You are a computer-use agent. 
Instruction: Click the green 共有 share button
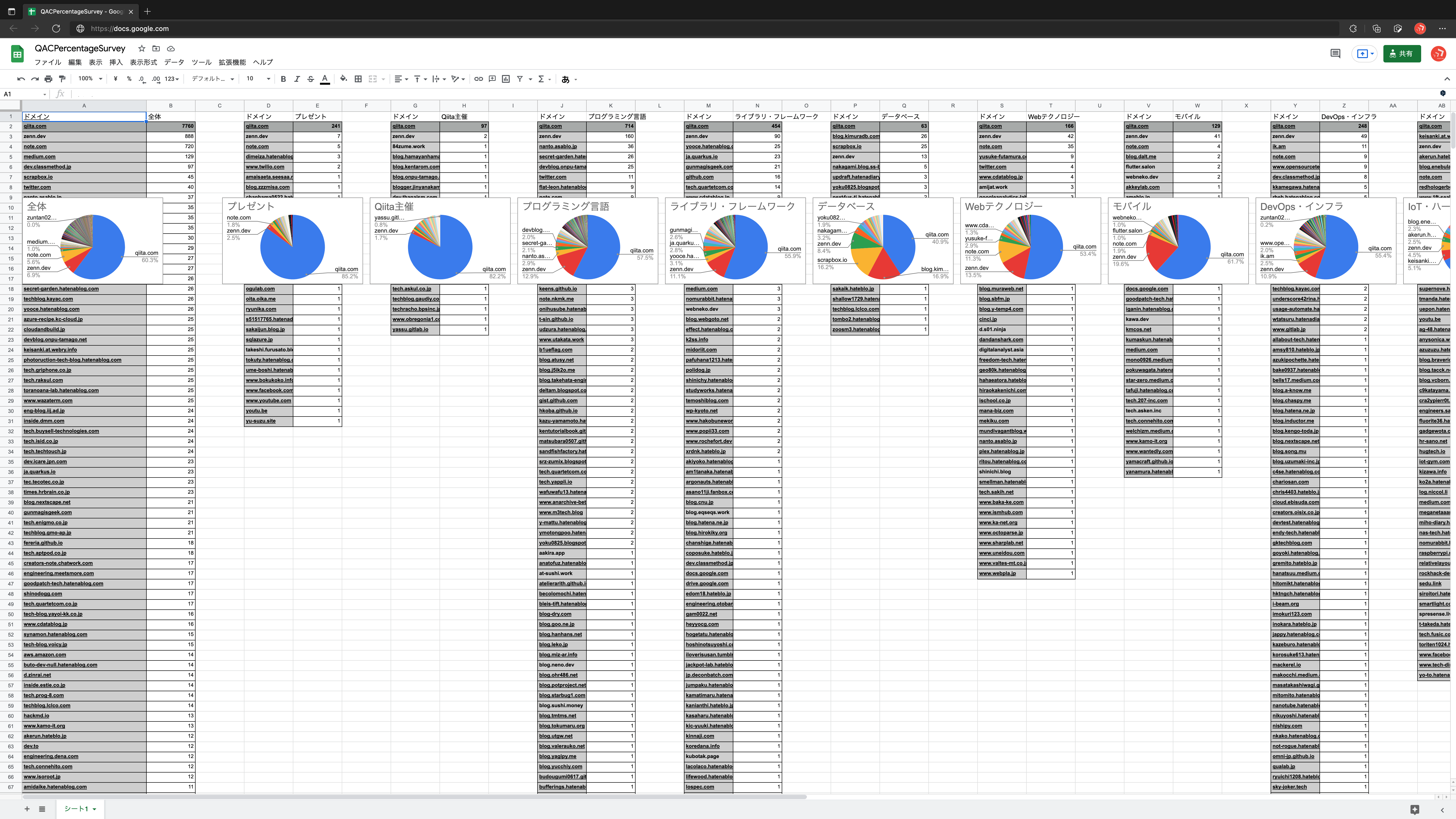(1402, 54)
